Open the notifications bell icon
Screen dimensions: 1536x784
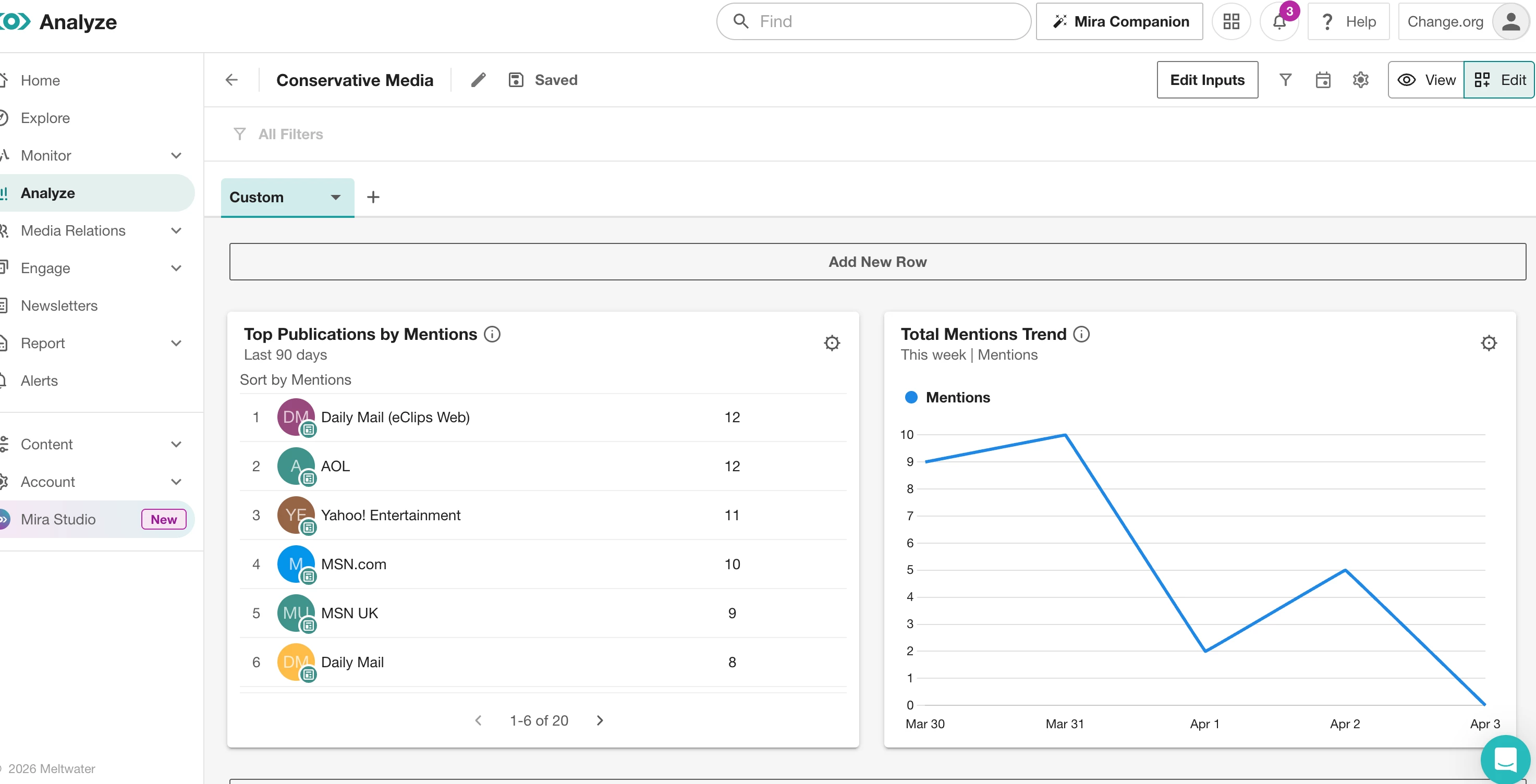point(1278,22)
